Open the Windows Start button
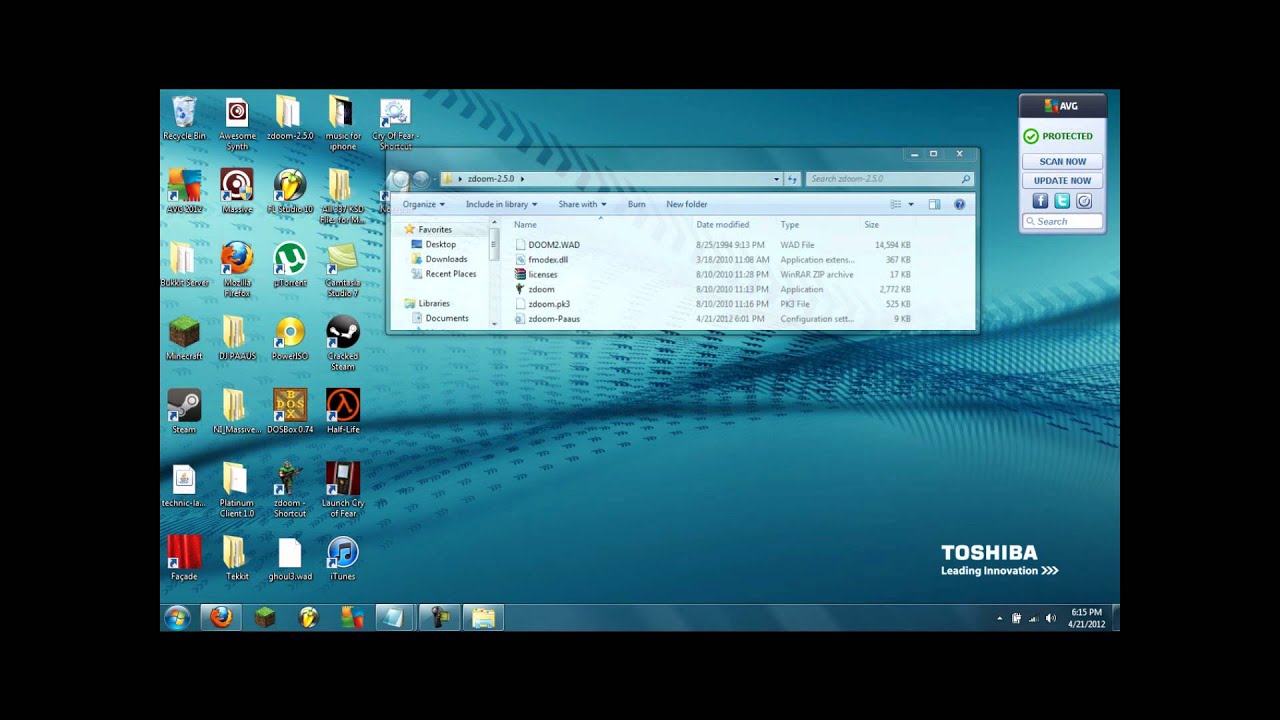Image resolution: width=1280 pixels, height=720 pixels. coord(177,618)
